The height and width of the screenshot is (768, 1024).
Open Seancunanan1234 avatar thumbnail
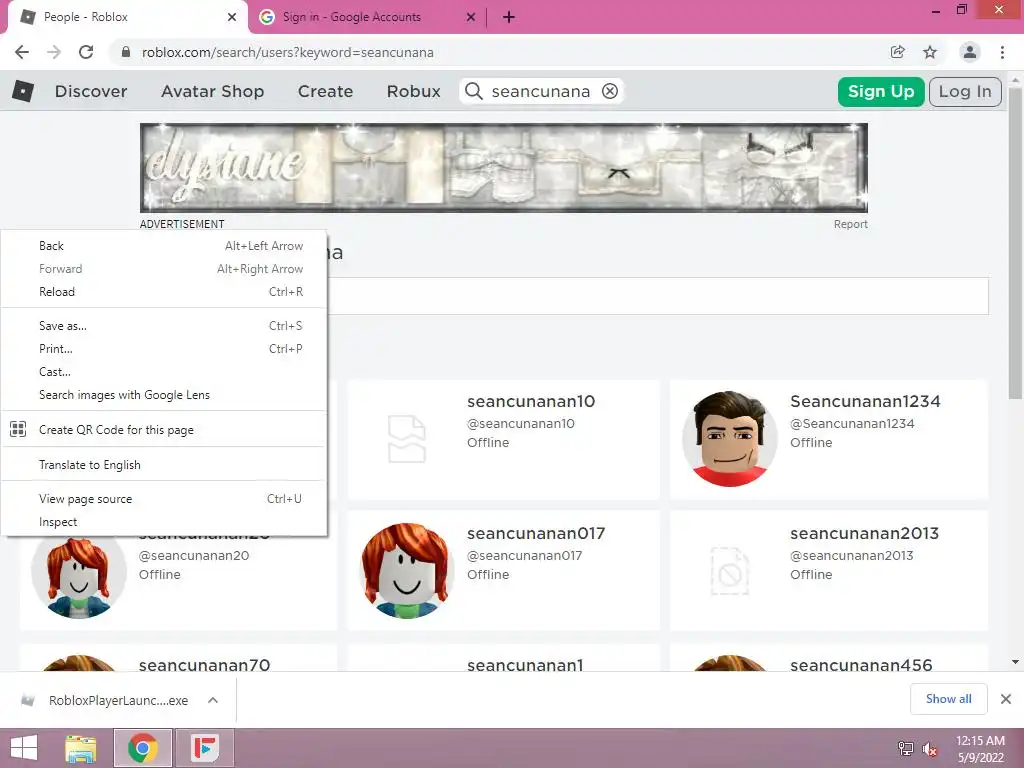pyautogui.click(x=729, y=439)
